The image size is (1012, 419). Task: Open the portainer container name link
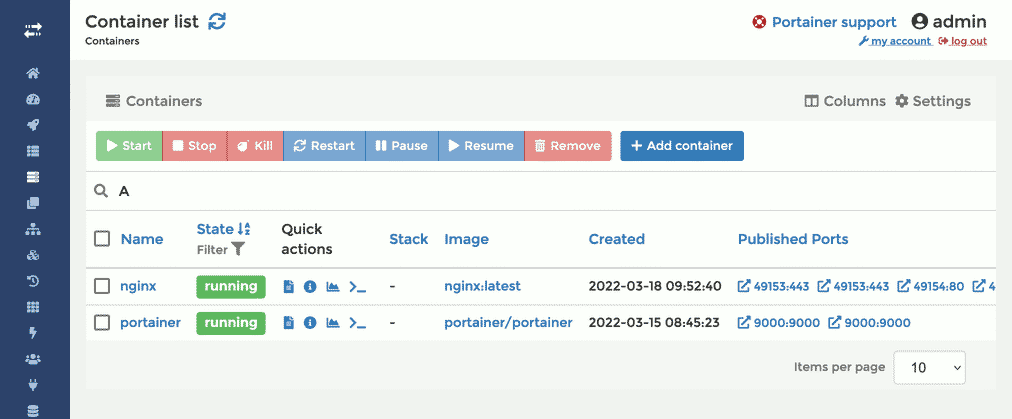[150, 322]
